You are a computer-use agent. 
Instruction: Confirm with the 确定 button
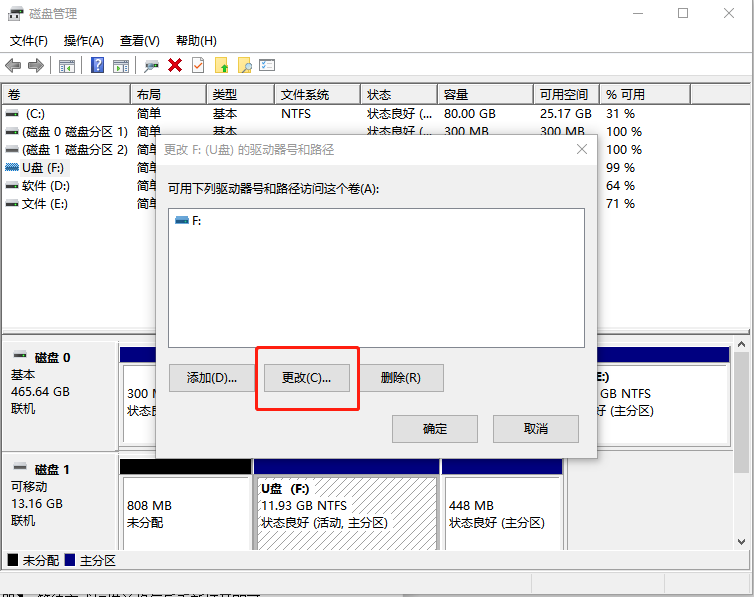pyautogui.click(x=435, y=429)
